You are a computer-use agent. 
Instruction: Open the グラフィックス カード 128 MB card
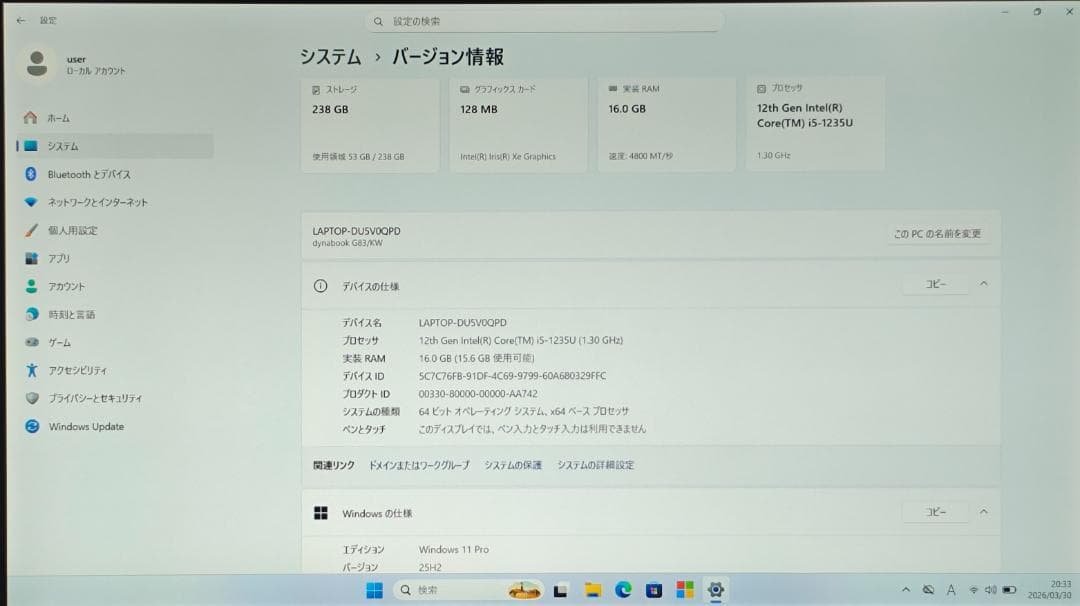tap(518, 124)
